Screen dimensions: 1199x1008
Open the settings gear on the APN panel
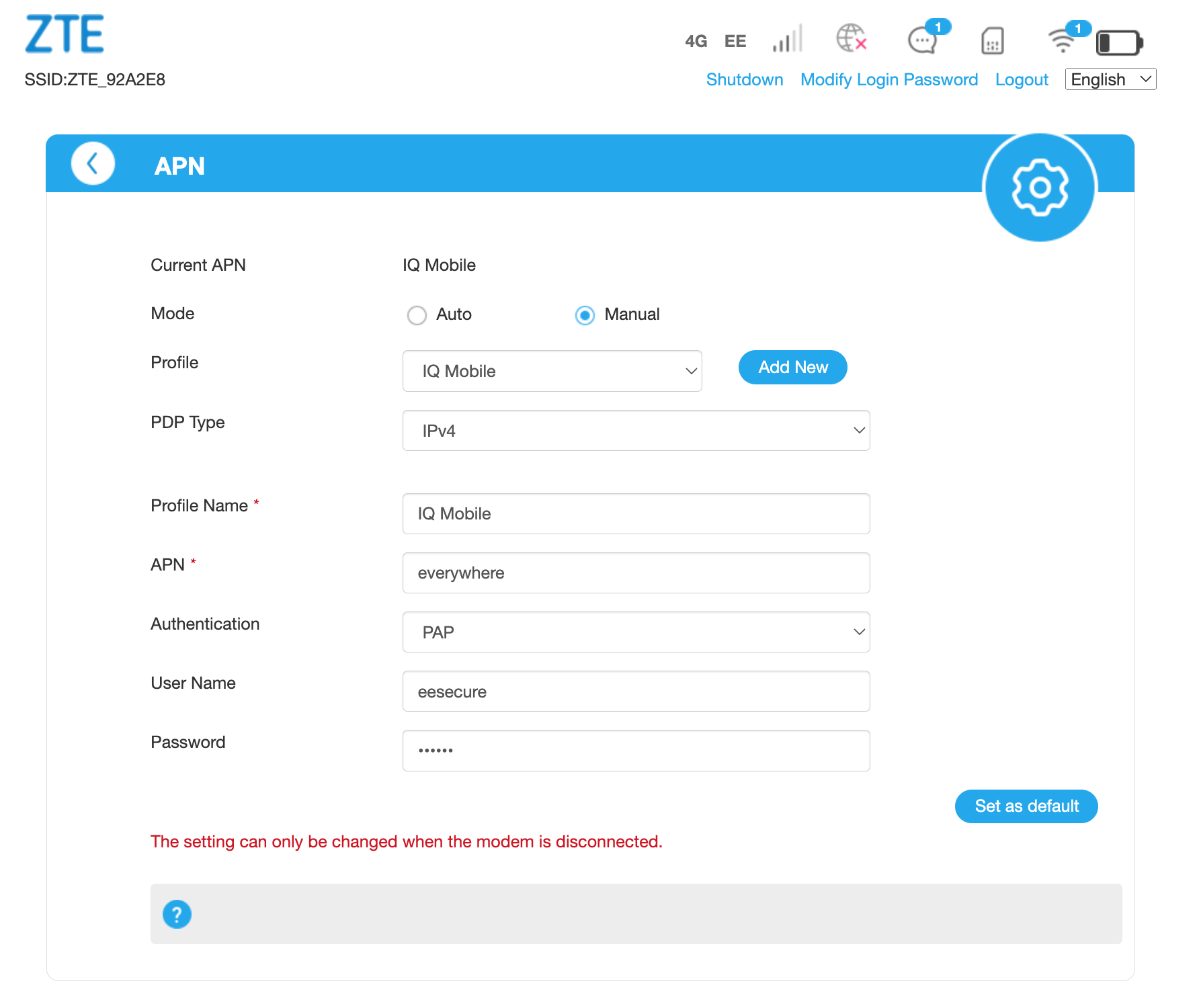1038,187
